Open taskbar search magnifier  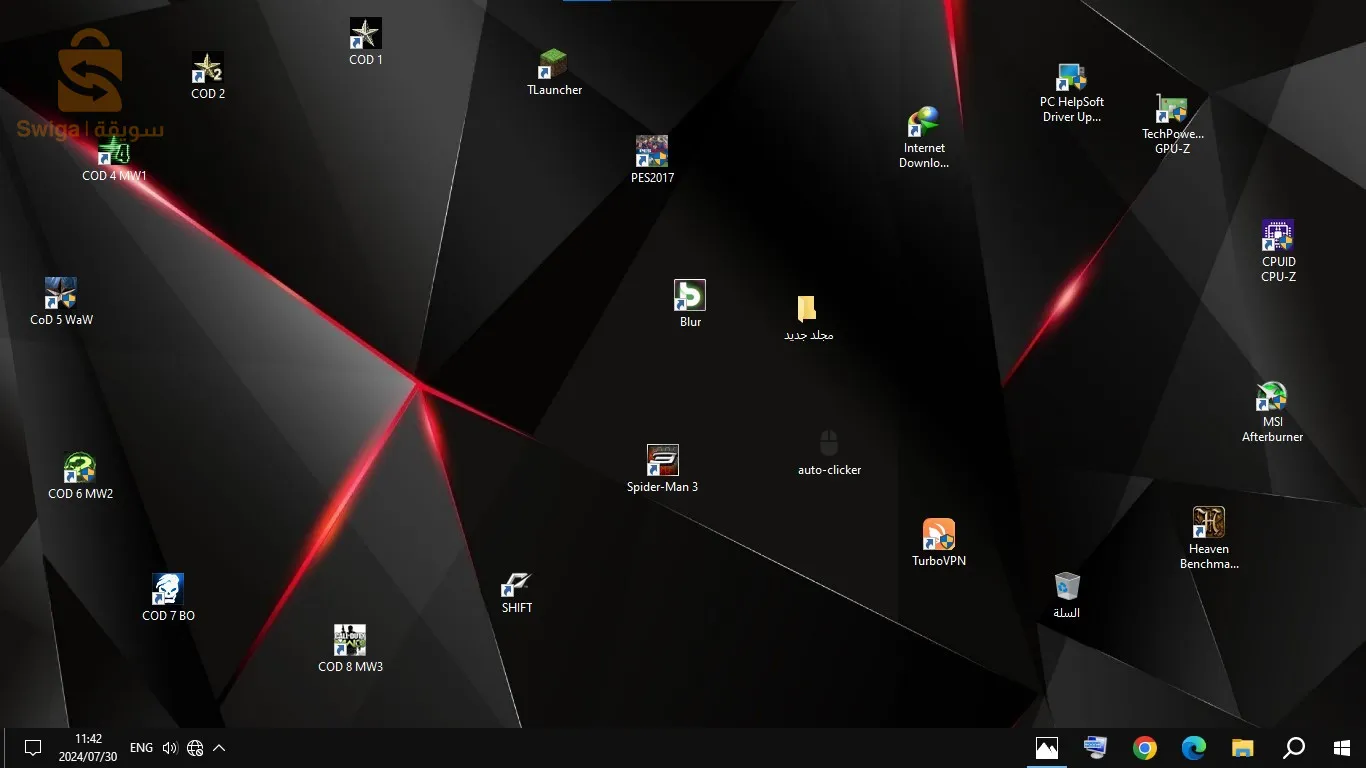point(1293,748)
